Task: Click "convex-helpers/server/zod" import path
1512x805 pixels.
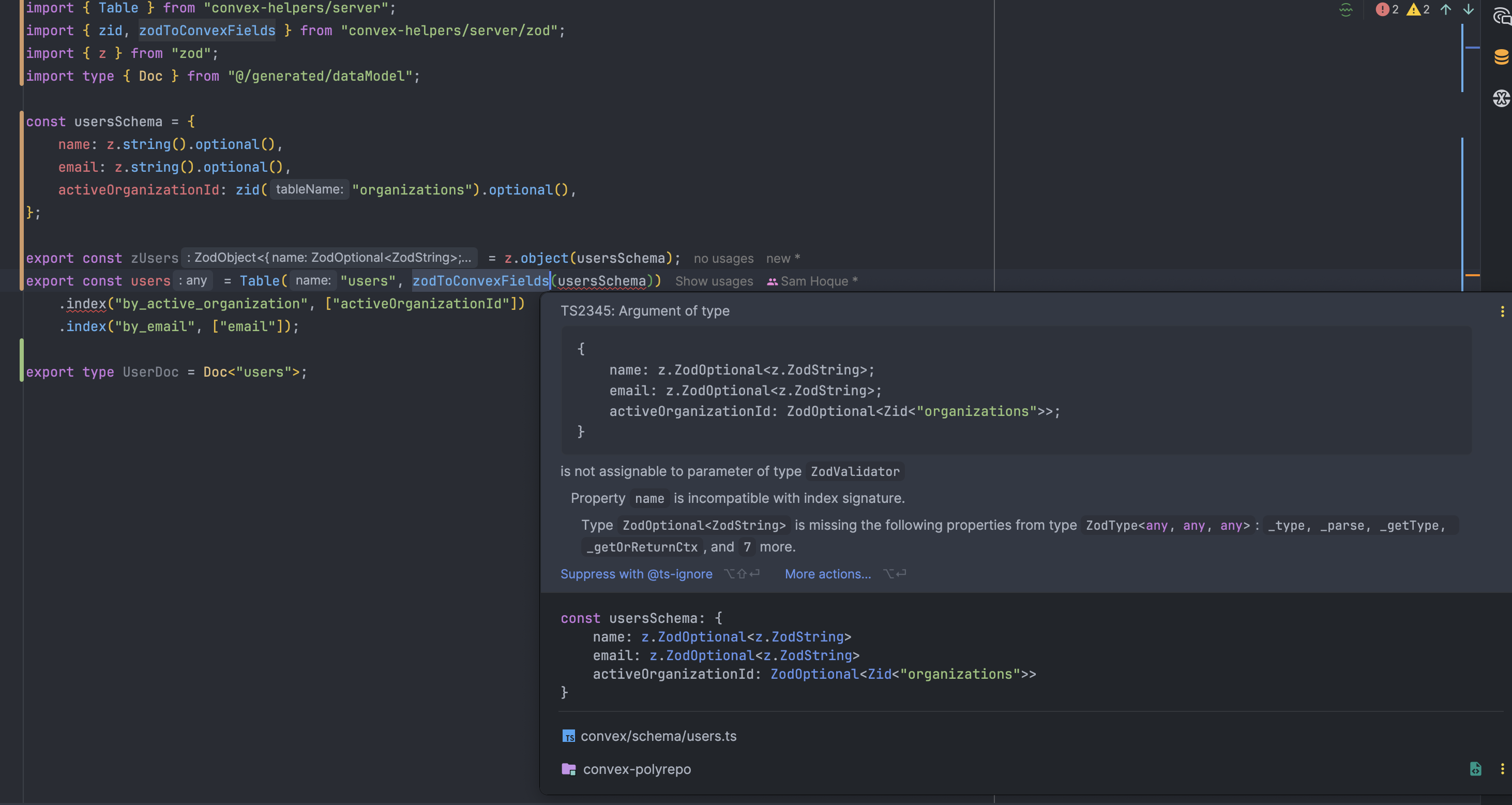Action: click(x=448, y=31)
